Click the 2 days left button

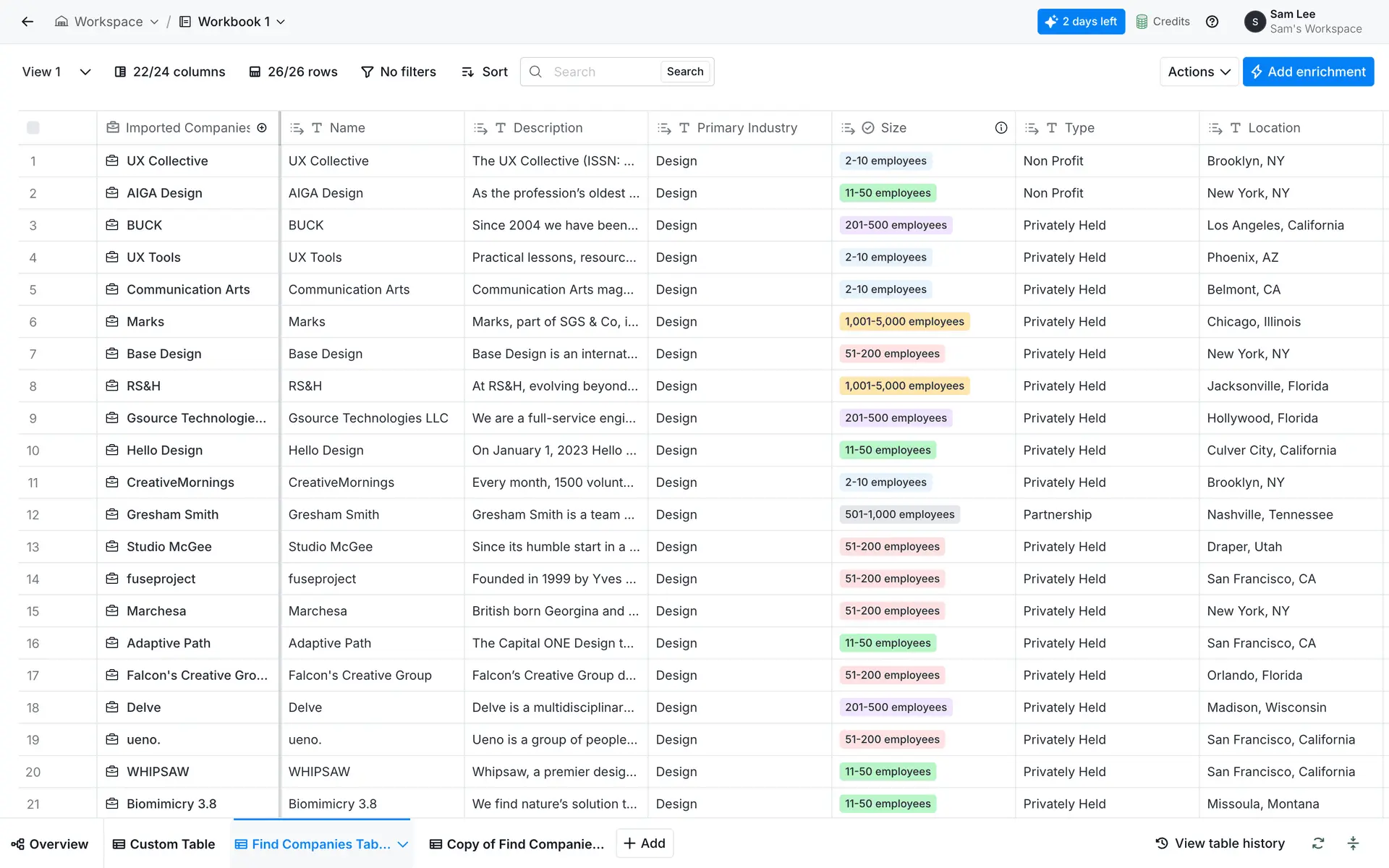[1081, 22]
